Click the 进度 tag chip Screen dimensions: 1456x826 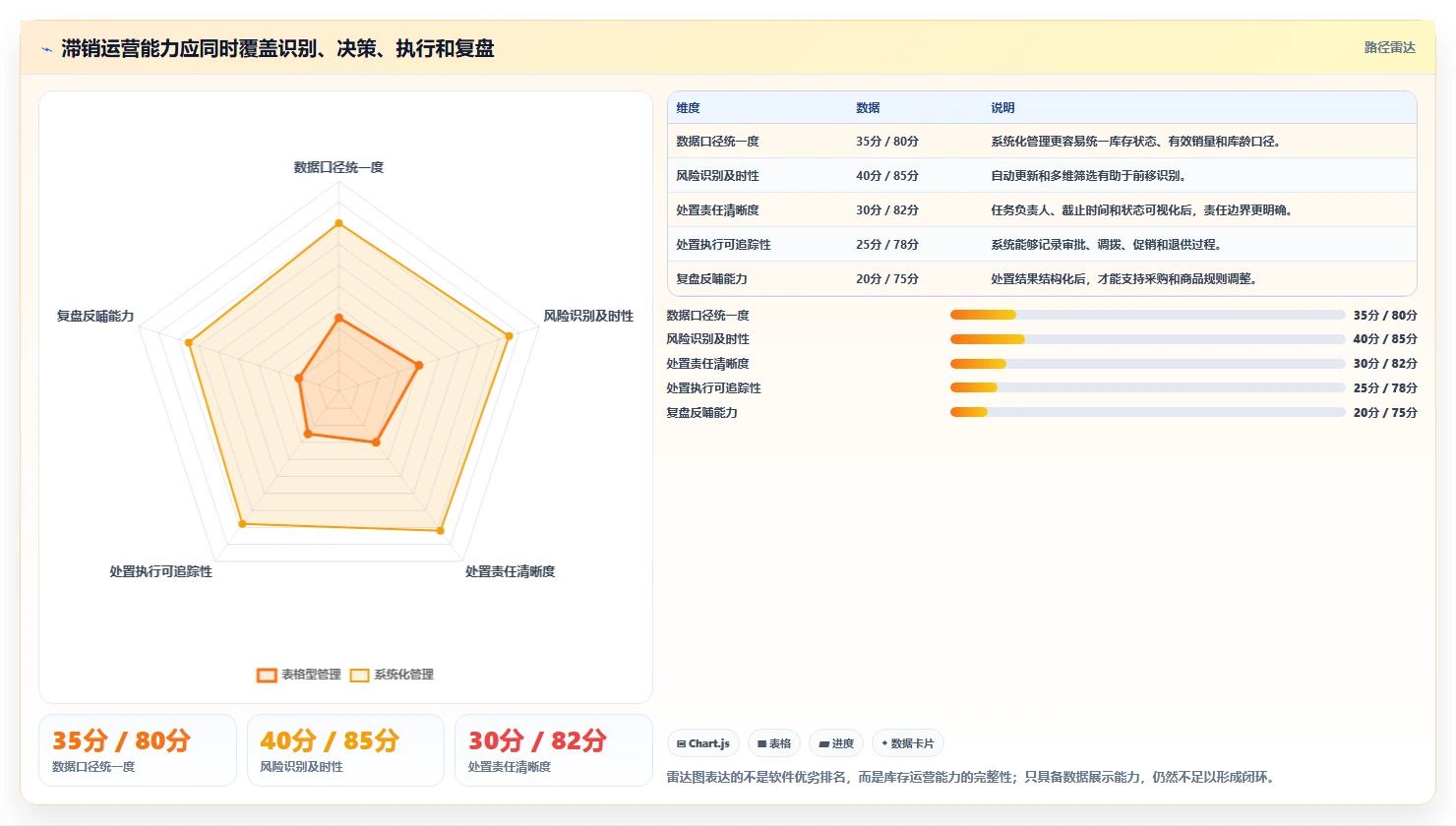(836, 743)
